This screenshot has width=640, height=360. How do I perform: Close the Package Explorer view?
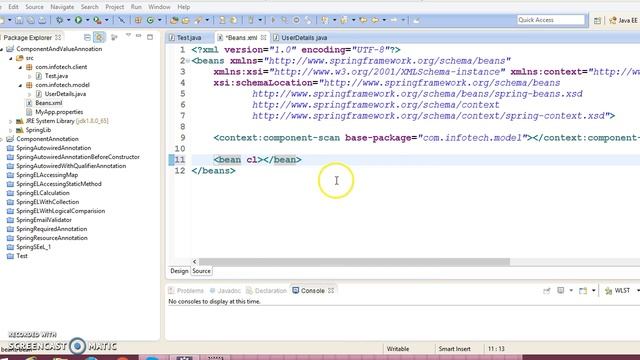click(x=58, y=38)
